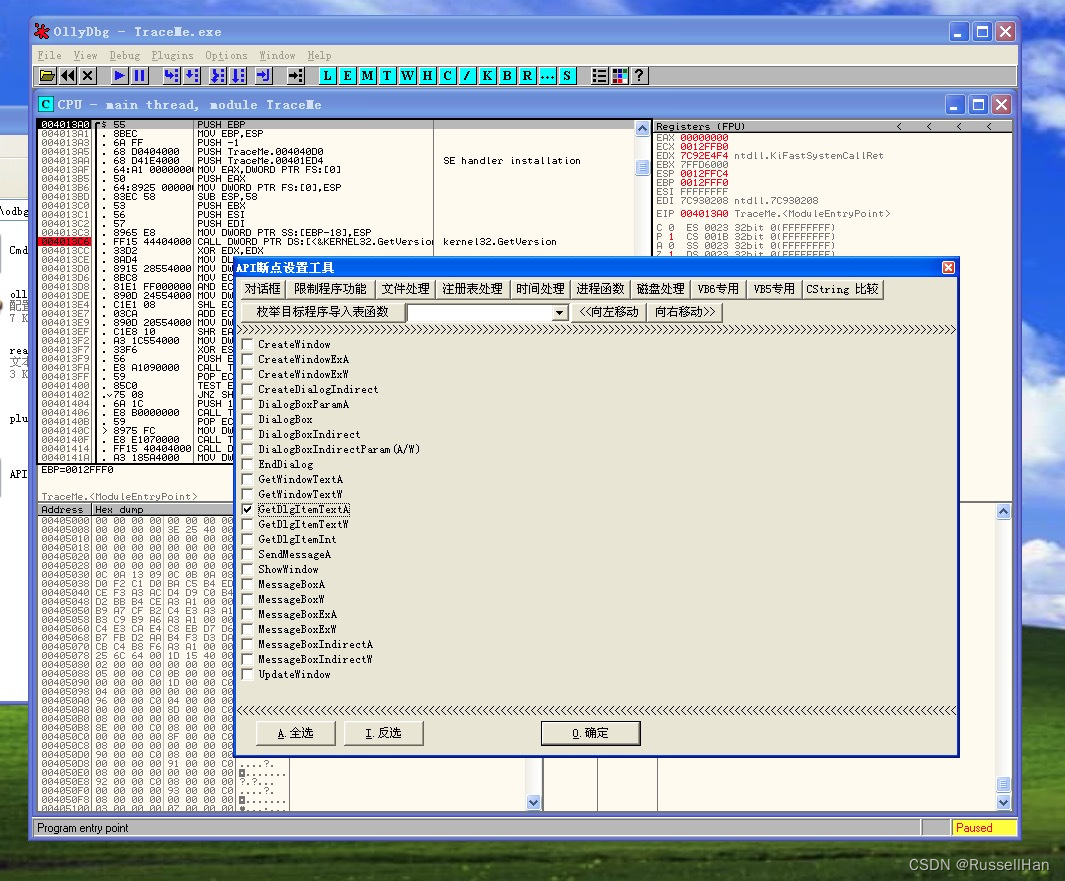Toggle the EndDialog checkbox
This screenshot has height=881, width=1065.
[247, 465]
